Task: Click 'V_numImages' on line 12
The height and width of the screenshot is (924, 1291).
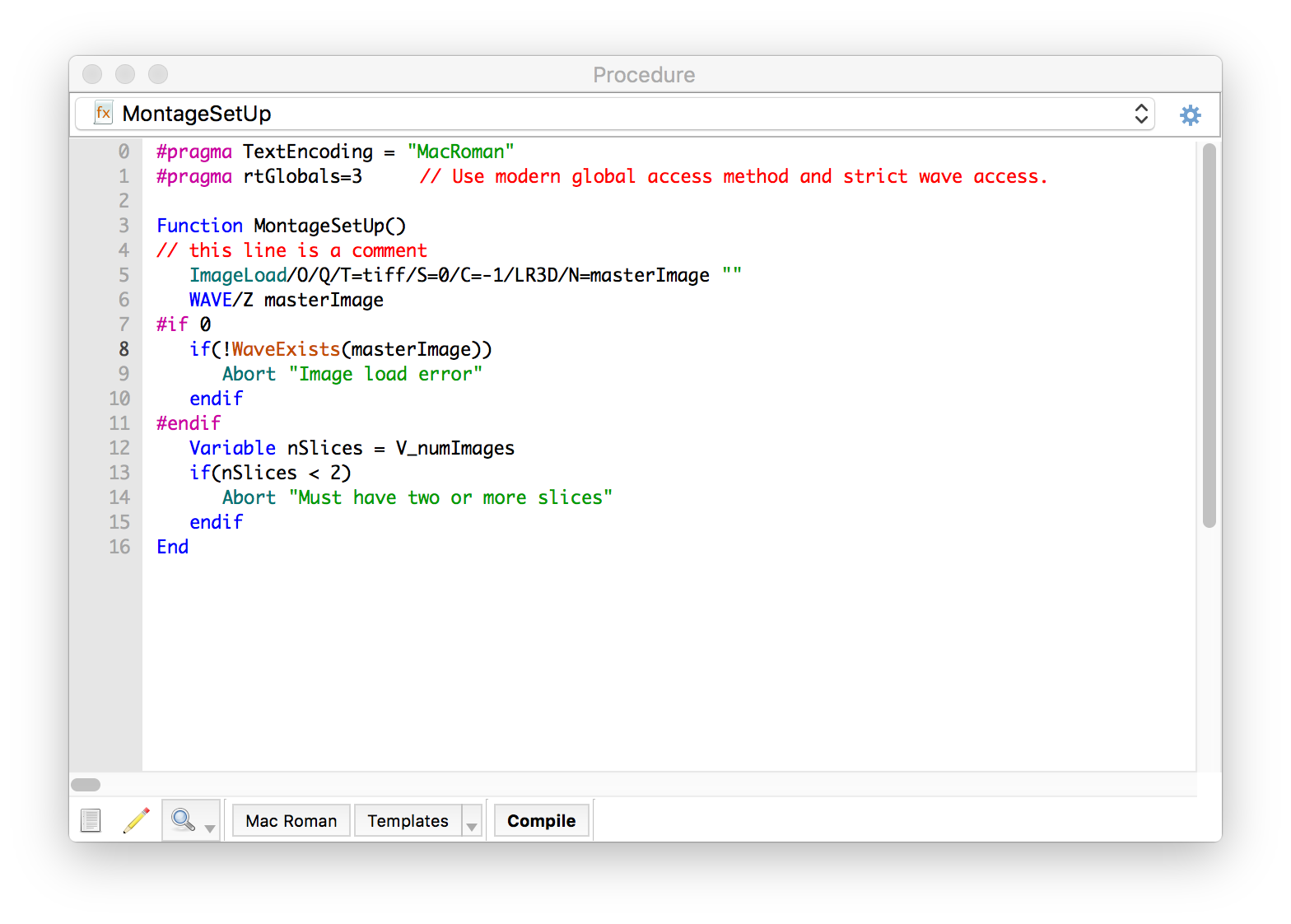Action: click(454, 448)
